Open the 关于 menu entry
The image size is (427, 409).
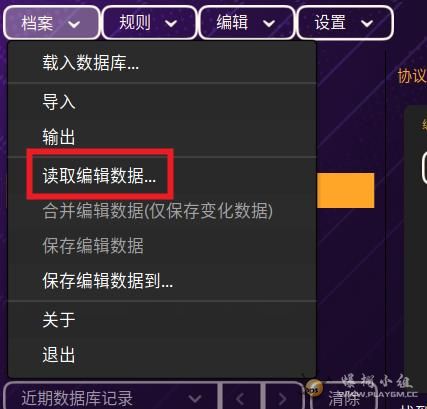coord(162,319)
